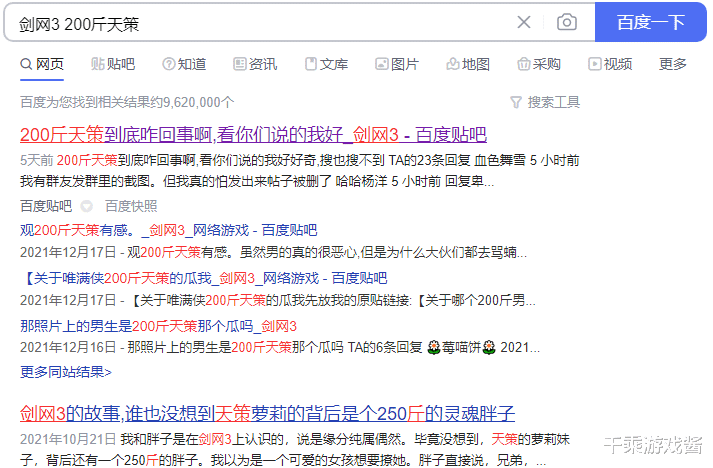
Task: Open 搜索工具 filter options
Action: pos(545,102)
